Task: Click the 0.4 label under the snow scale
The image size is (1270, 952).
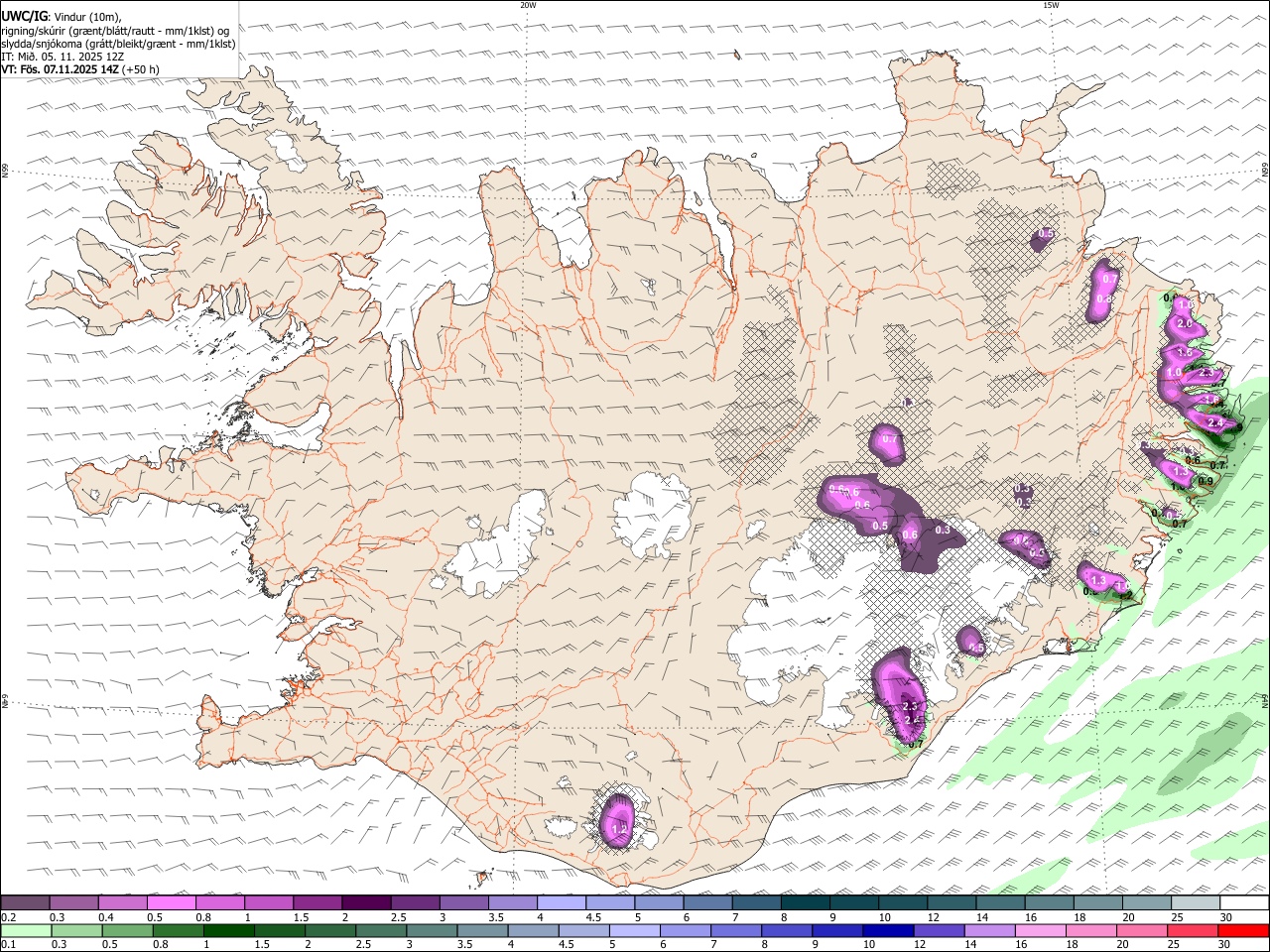Action: coord(105,917)
